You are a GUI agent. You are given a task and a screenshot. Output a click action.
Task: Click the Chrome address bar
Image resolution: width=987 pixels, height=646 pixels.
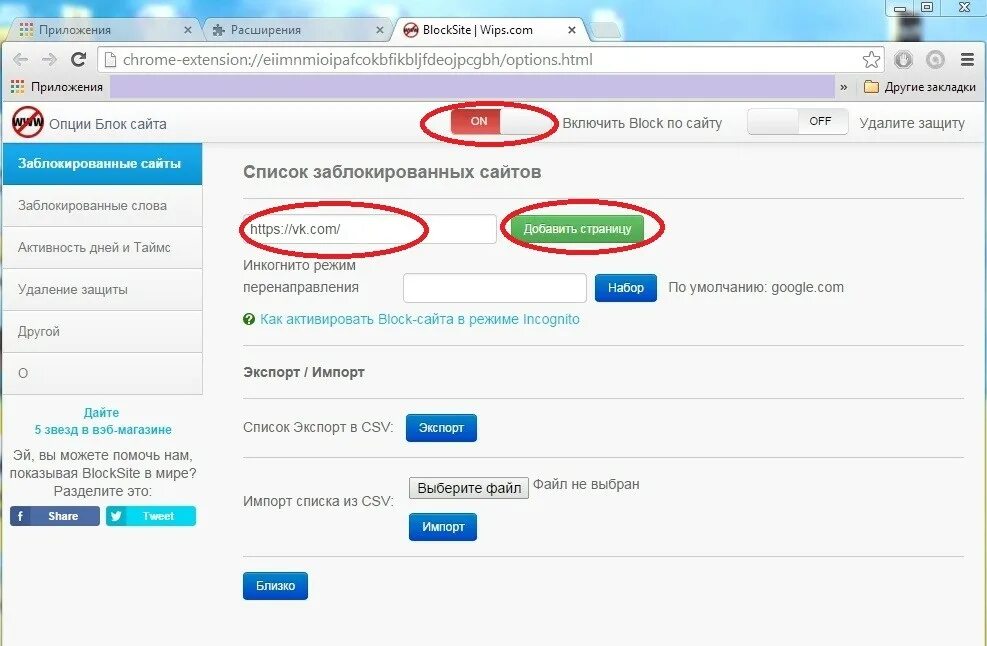click(x=491, y=60)
